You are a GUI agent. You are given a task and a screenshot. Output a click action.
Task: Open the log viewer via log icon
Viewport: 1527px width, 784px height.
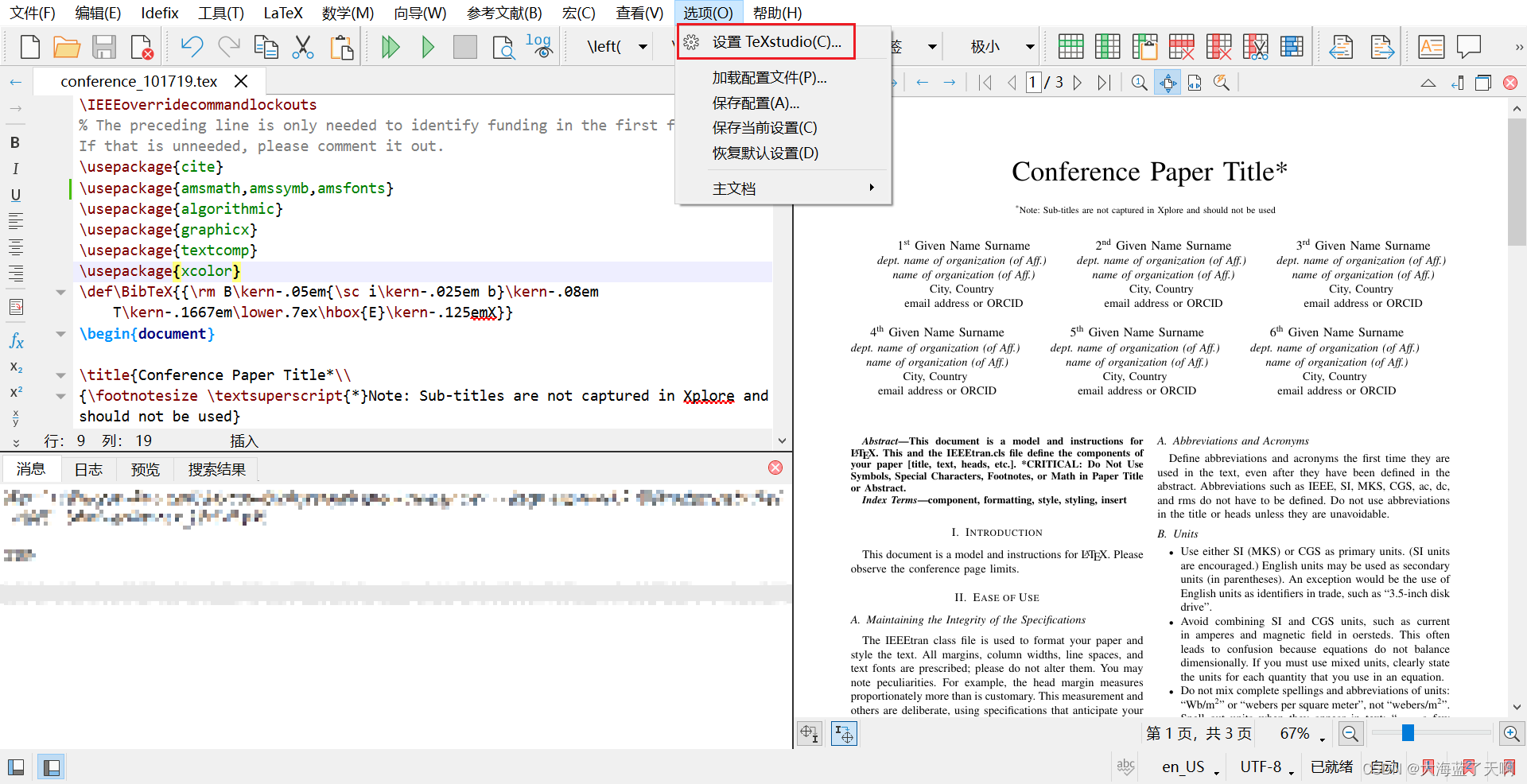tap(540, 46)
